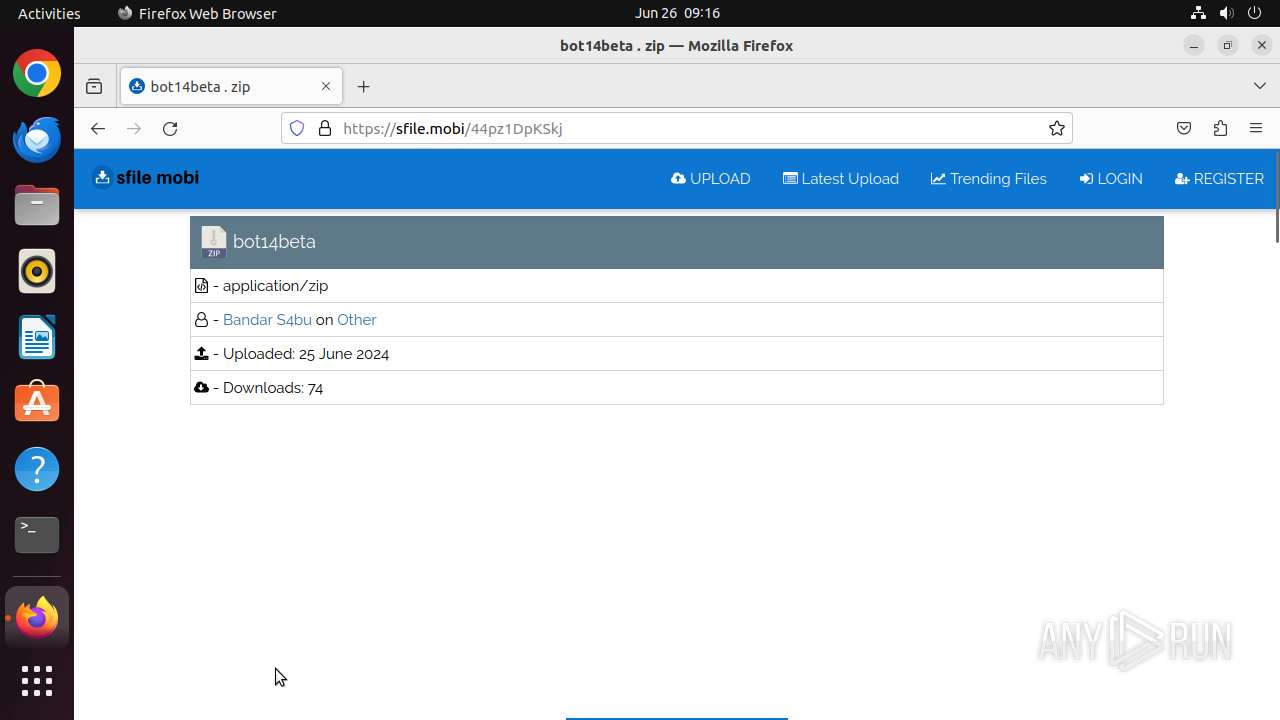Viewport: 1280px width, 720px height.
Task: Open the REGISTER page
Action: click(1219, 179)
